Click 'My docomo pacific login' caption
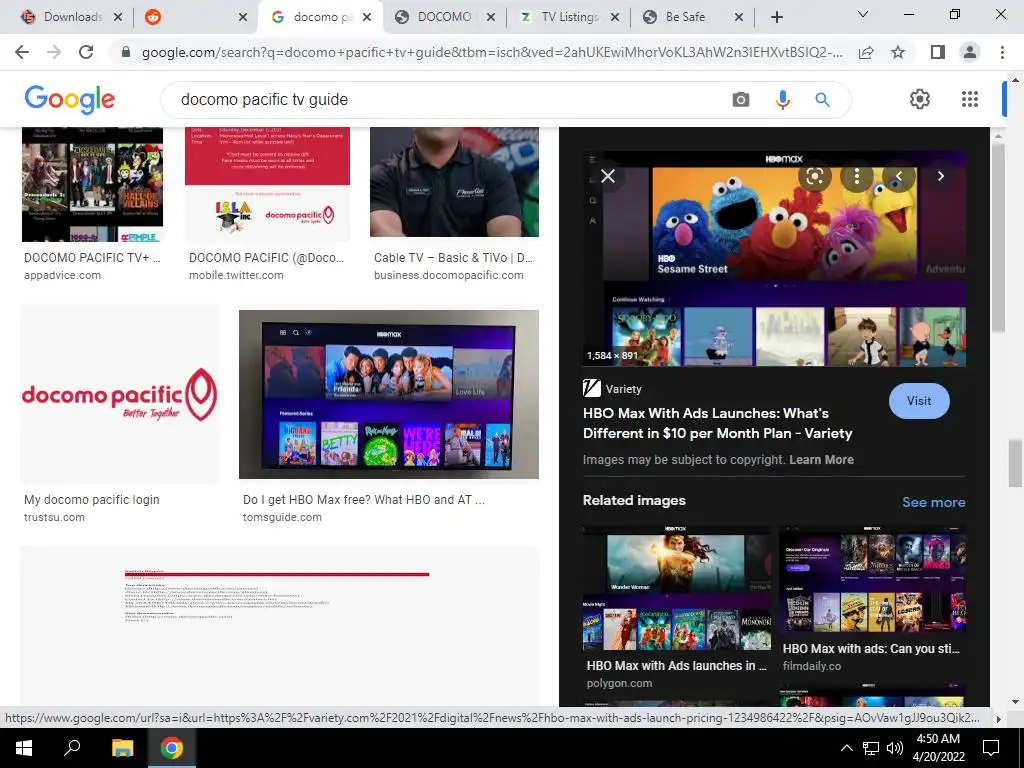The height and width of the screenshot is (768, 1024). [91, 500]
